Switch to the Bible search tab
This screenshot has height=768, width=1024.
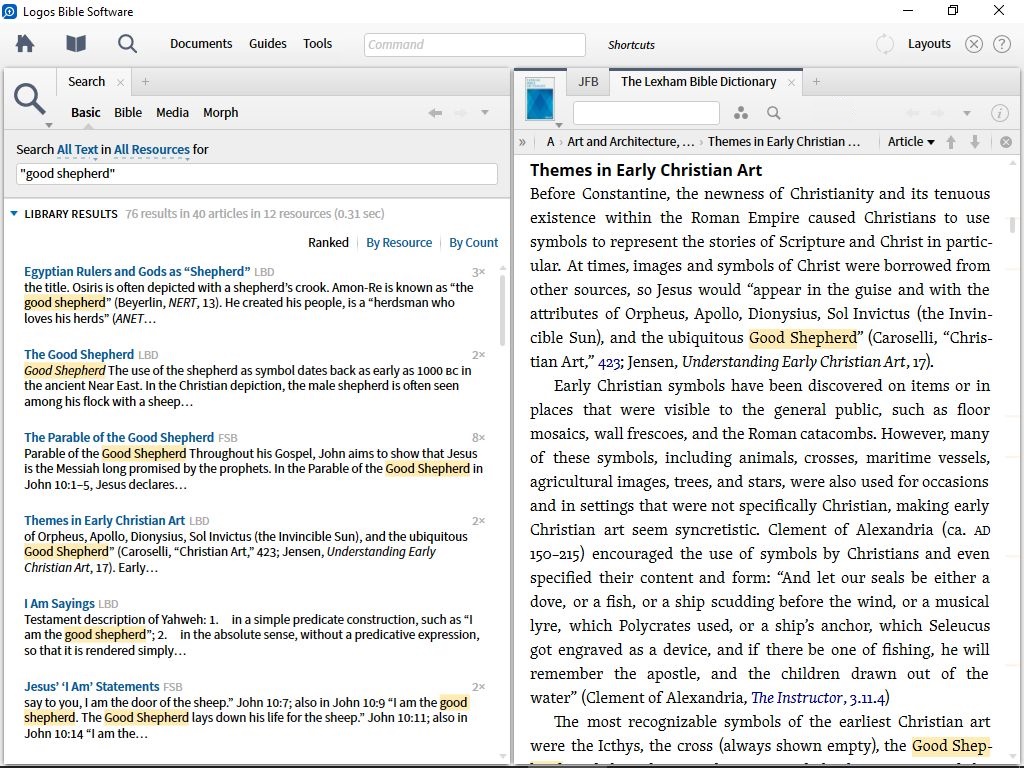tap(128, 112)
